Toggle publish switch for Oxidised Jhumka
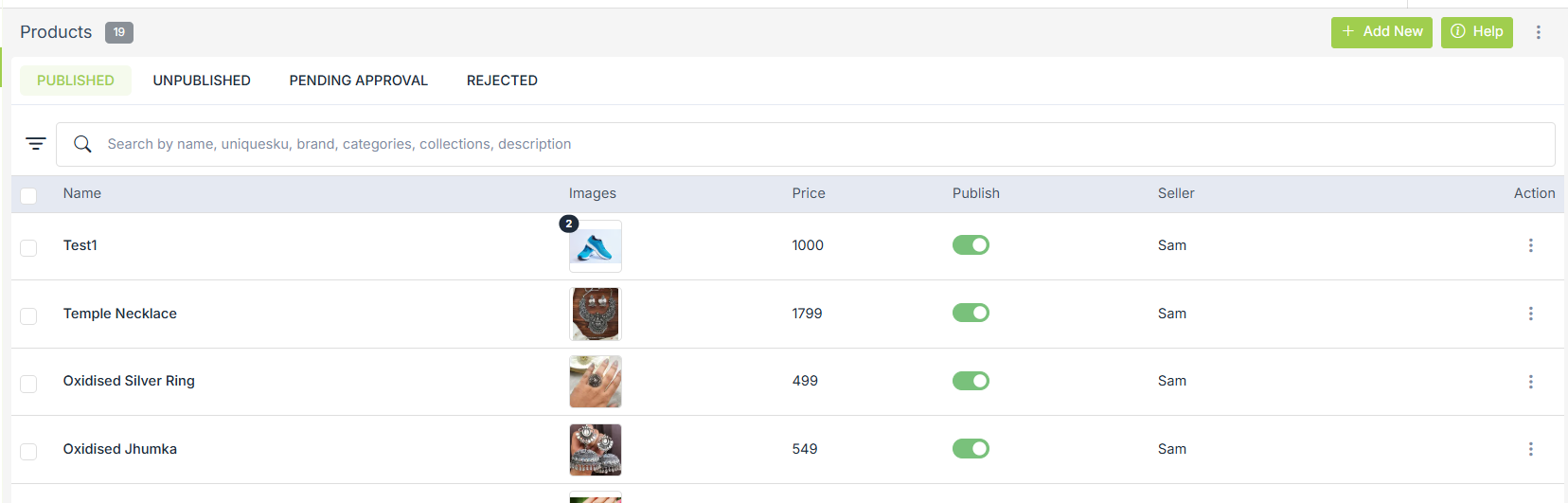 point(971,449)
